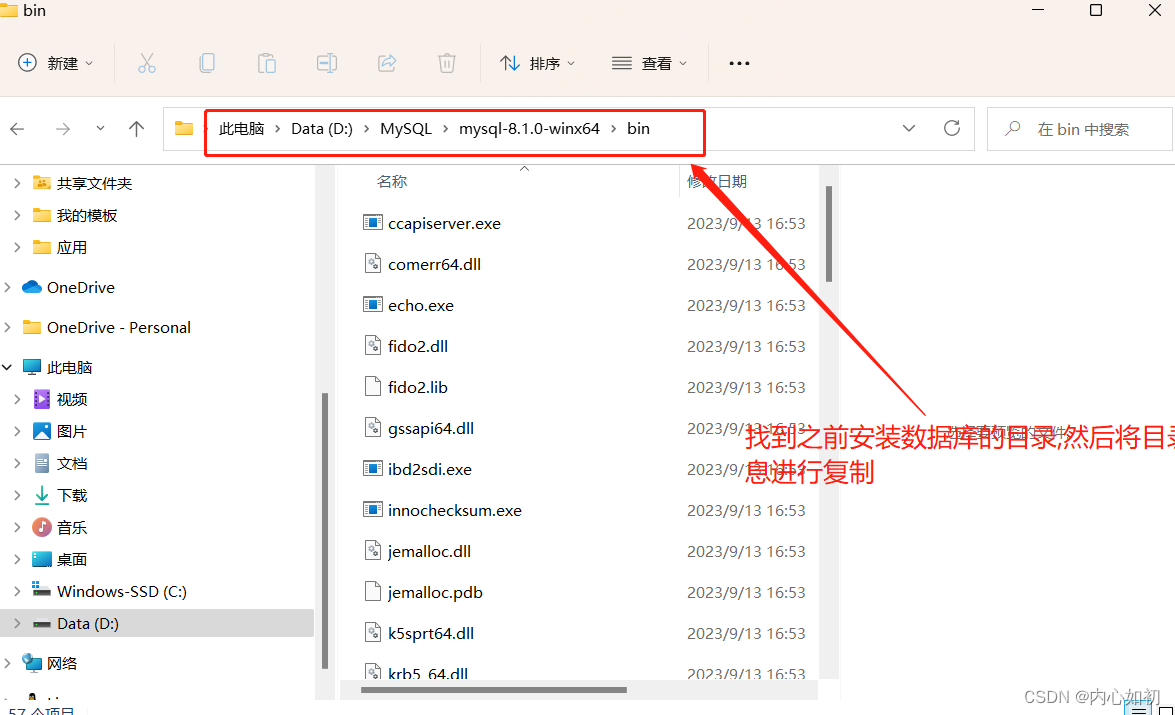
Task: Click the Rename icon in toolbar
Action: click(327, 64)
